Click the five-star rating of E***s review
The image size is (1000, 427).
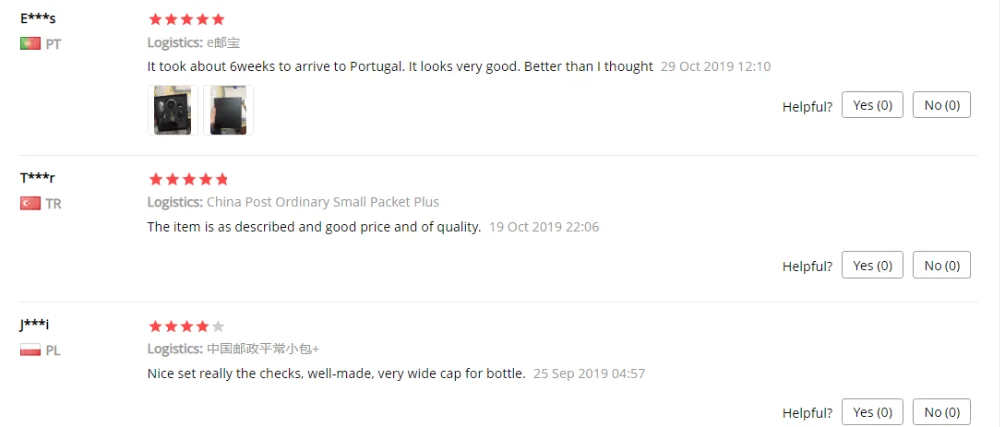click(187, 19)
